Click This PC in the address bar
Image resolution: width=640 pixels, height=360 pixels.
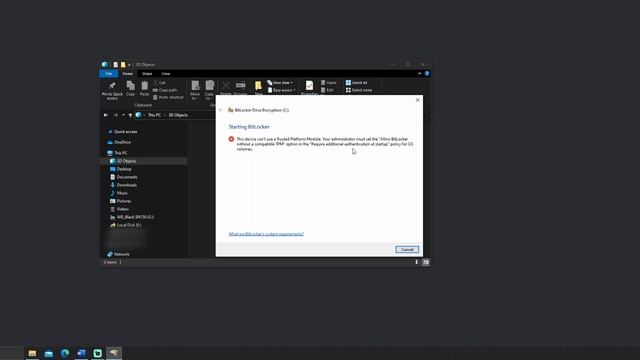(x=154, y=115)
